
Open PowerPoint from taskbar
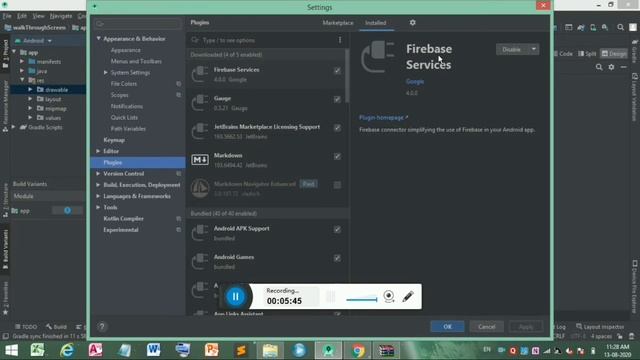point(211,350)
